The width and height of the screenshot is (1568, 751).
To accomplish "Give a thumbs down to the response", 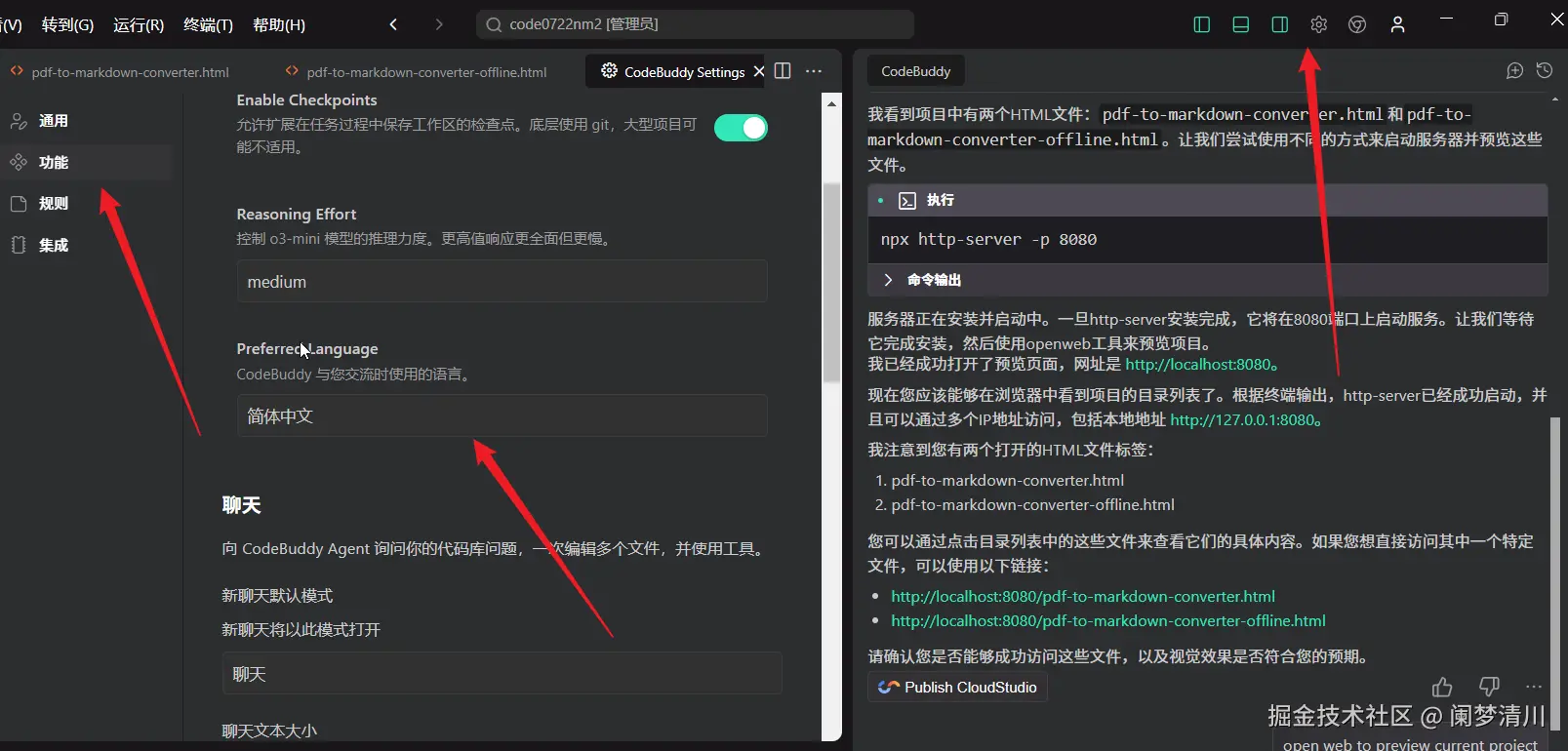I will click(1489, 687).
